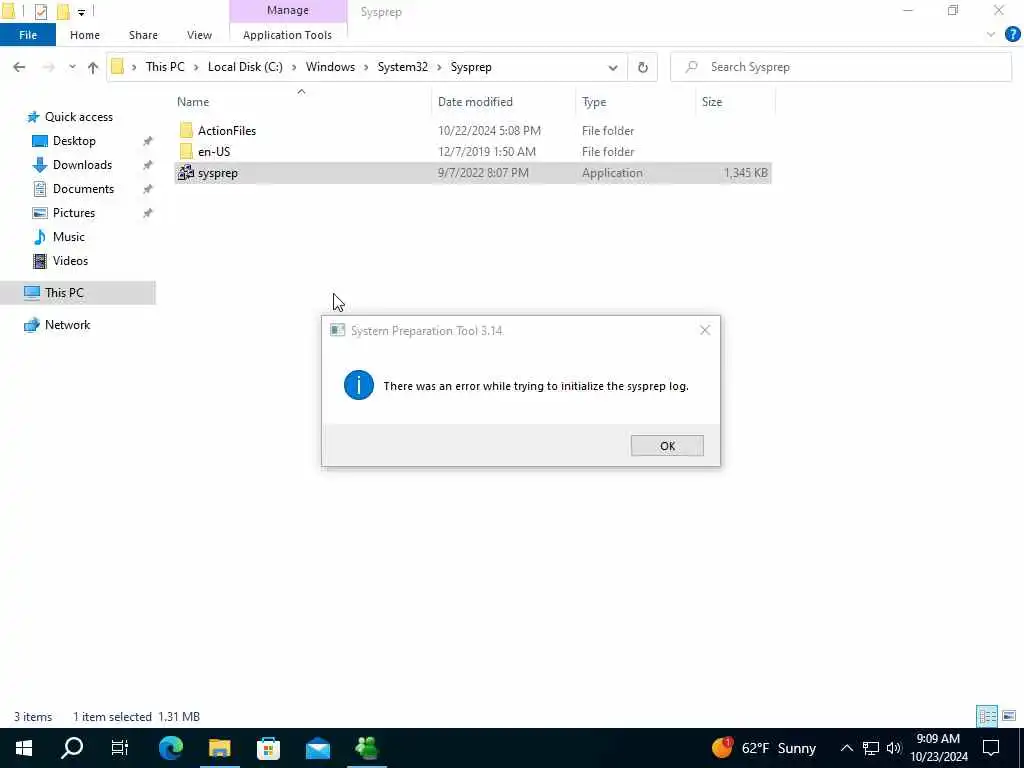Click the sysprep taskbar icon
The width and height of the screenshot is (1024, 768).
[x=366, y=748]
